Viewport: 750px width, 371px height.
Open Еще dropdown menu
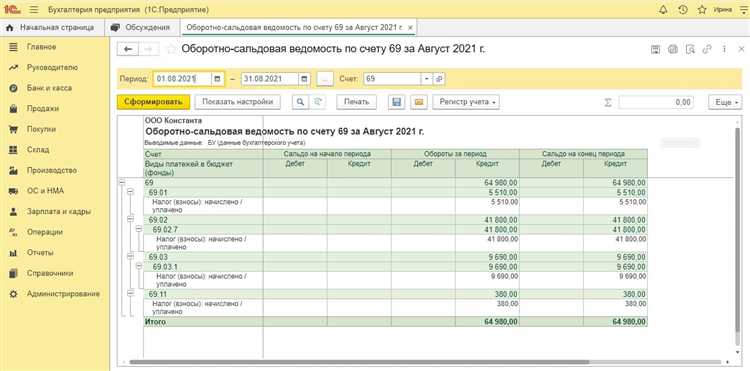coord(725,102)
